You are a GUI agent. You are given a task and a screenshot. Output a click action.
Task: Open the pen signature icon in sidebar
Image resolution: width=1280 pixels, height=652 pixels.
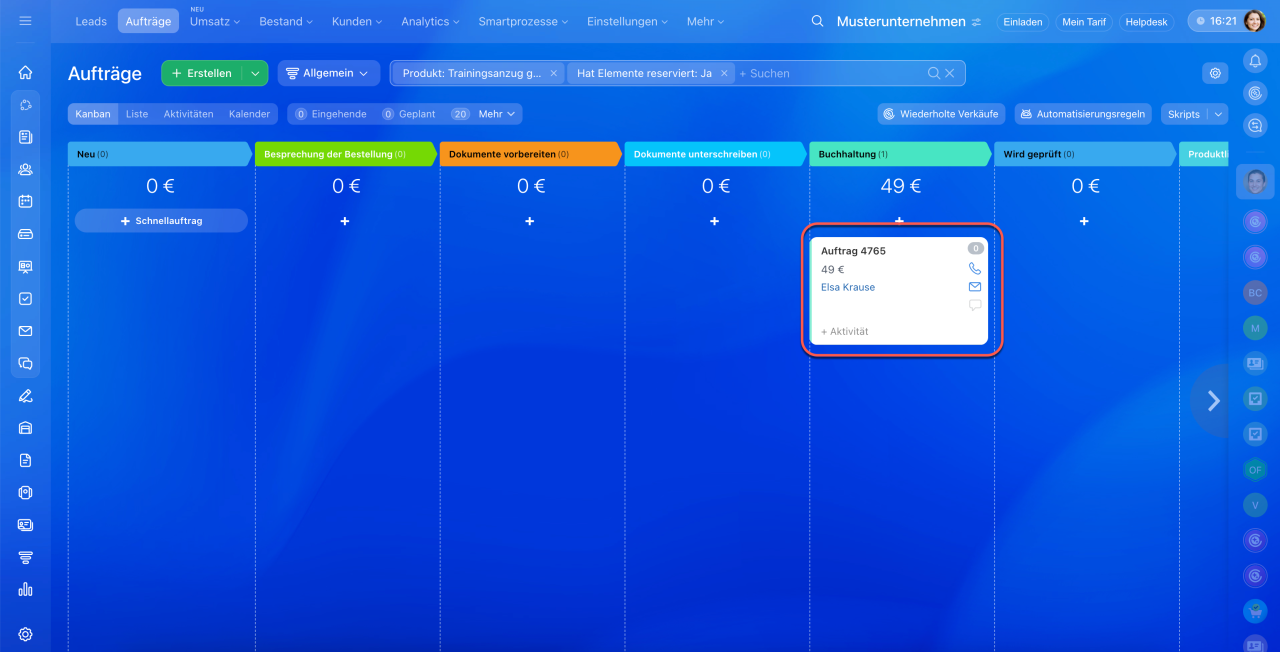[25, 395]
